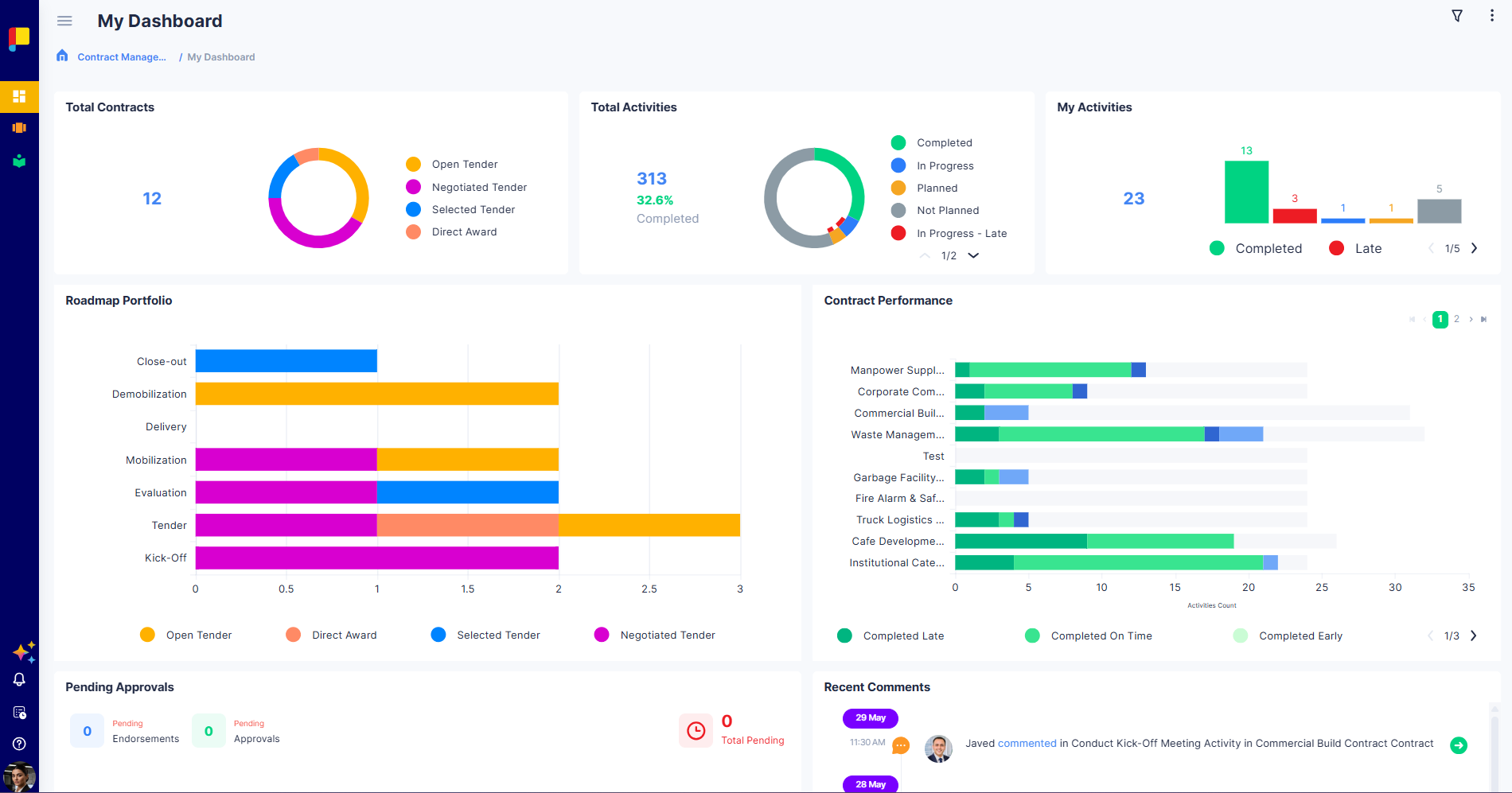The width and height of the screenshot is (1512, 793).
Task: Click the 12 Total Contracts count
Action: 152,199
